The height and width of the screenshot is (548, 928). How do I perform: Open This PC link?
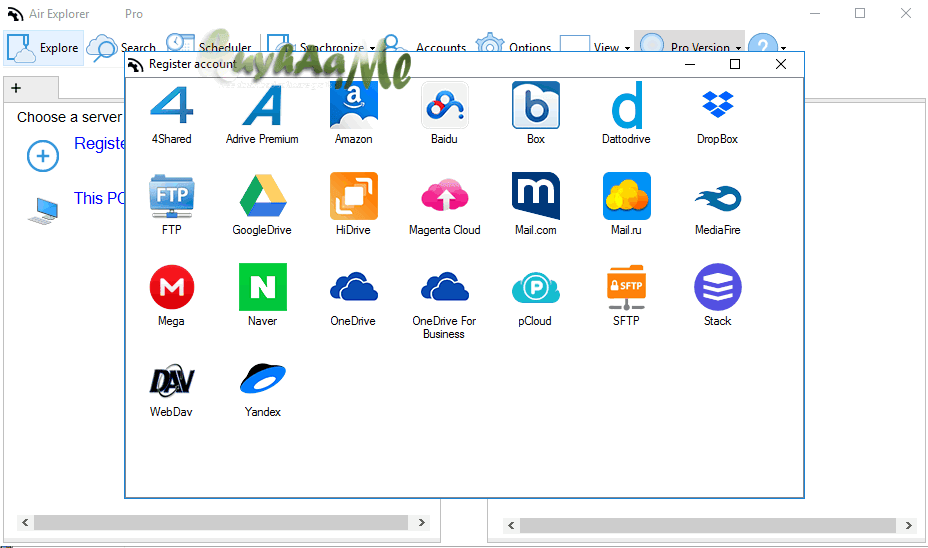(x=99, y=198)
